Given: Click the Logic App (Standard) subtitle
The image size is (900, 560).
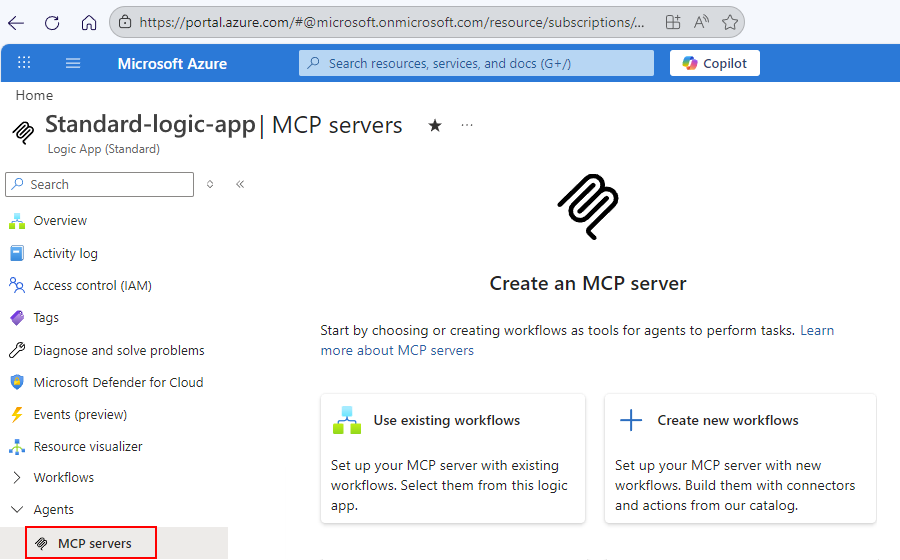Looking at the screenshot, I should point(103,149).
